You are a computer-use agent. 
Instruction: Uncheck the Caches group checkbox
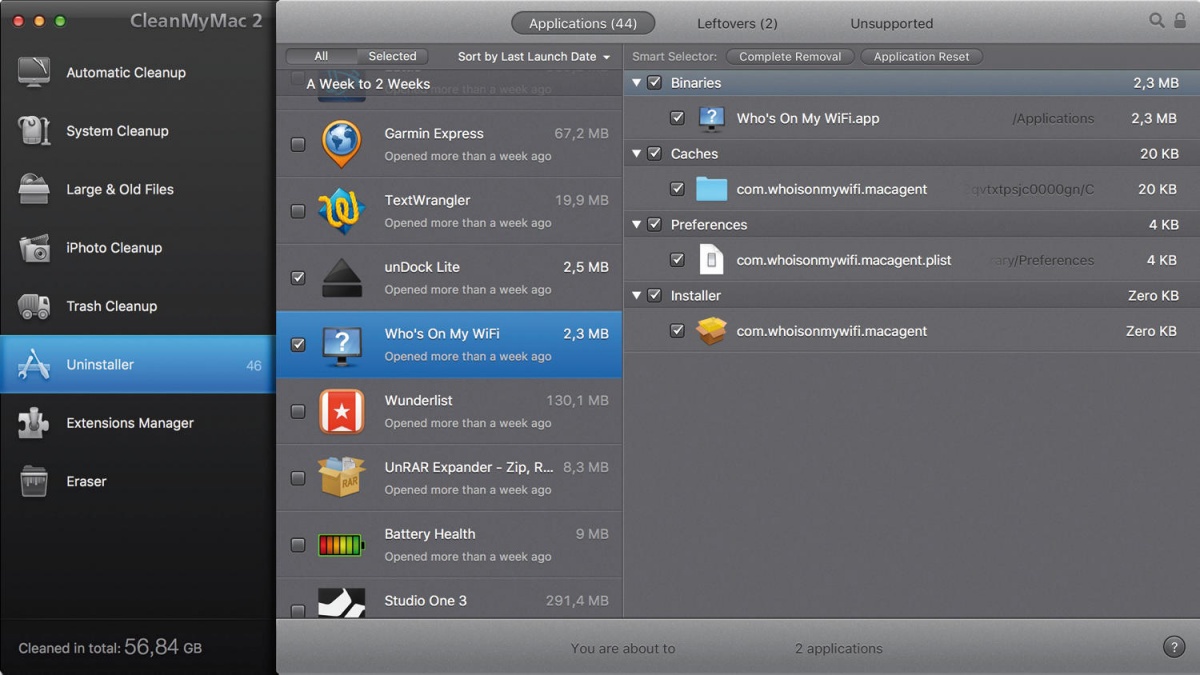point(655,154)
